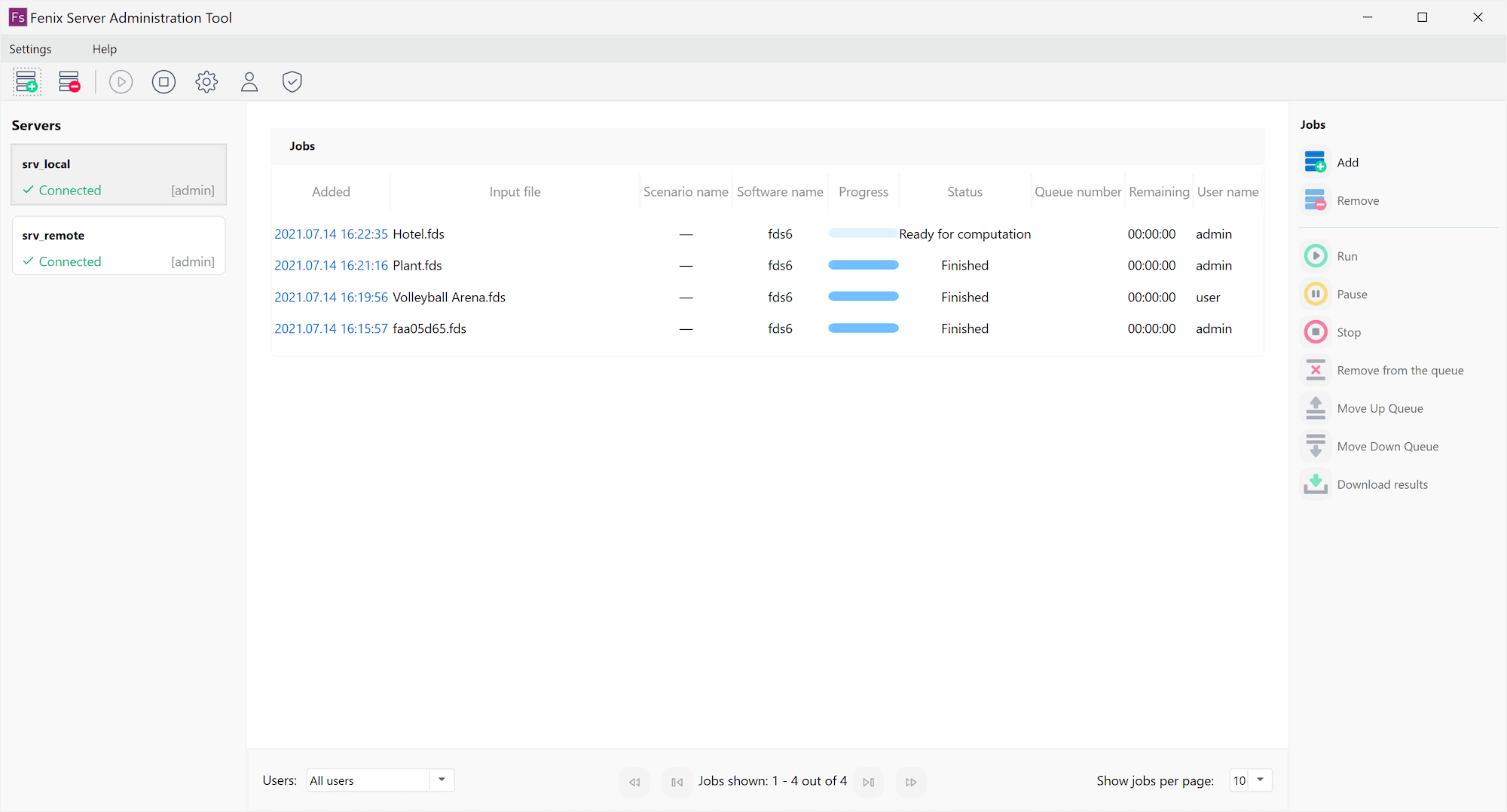
Task: Click the Volleyball Arena.fds progress bar
Action: [x=864, y=297]
